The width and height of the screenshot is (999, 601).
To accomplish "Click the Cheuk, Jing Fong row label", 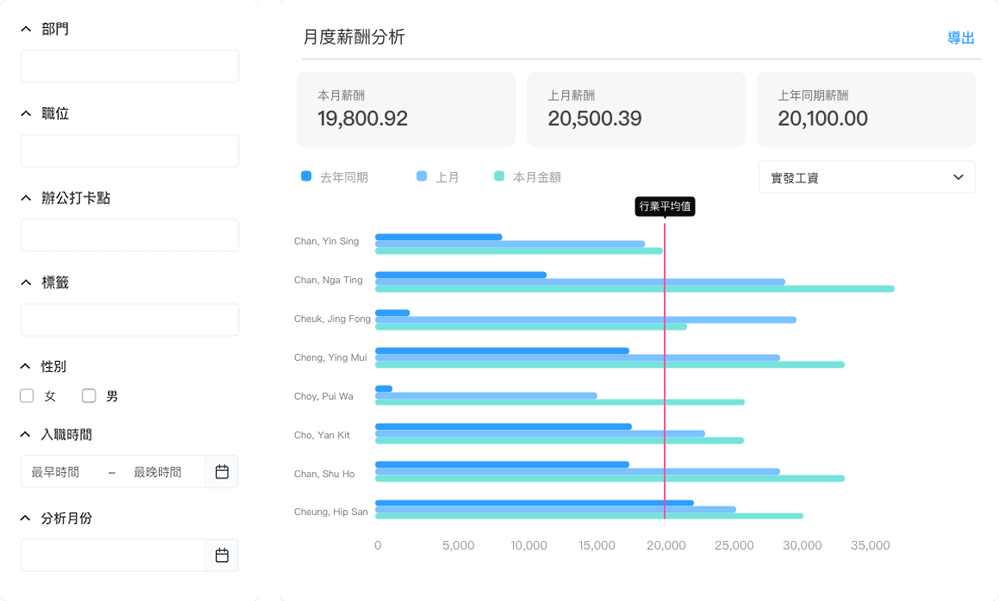I will click(332, 319).
